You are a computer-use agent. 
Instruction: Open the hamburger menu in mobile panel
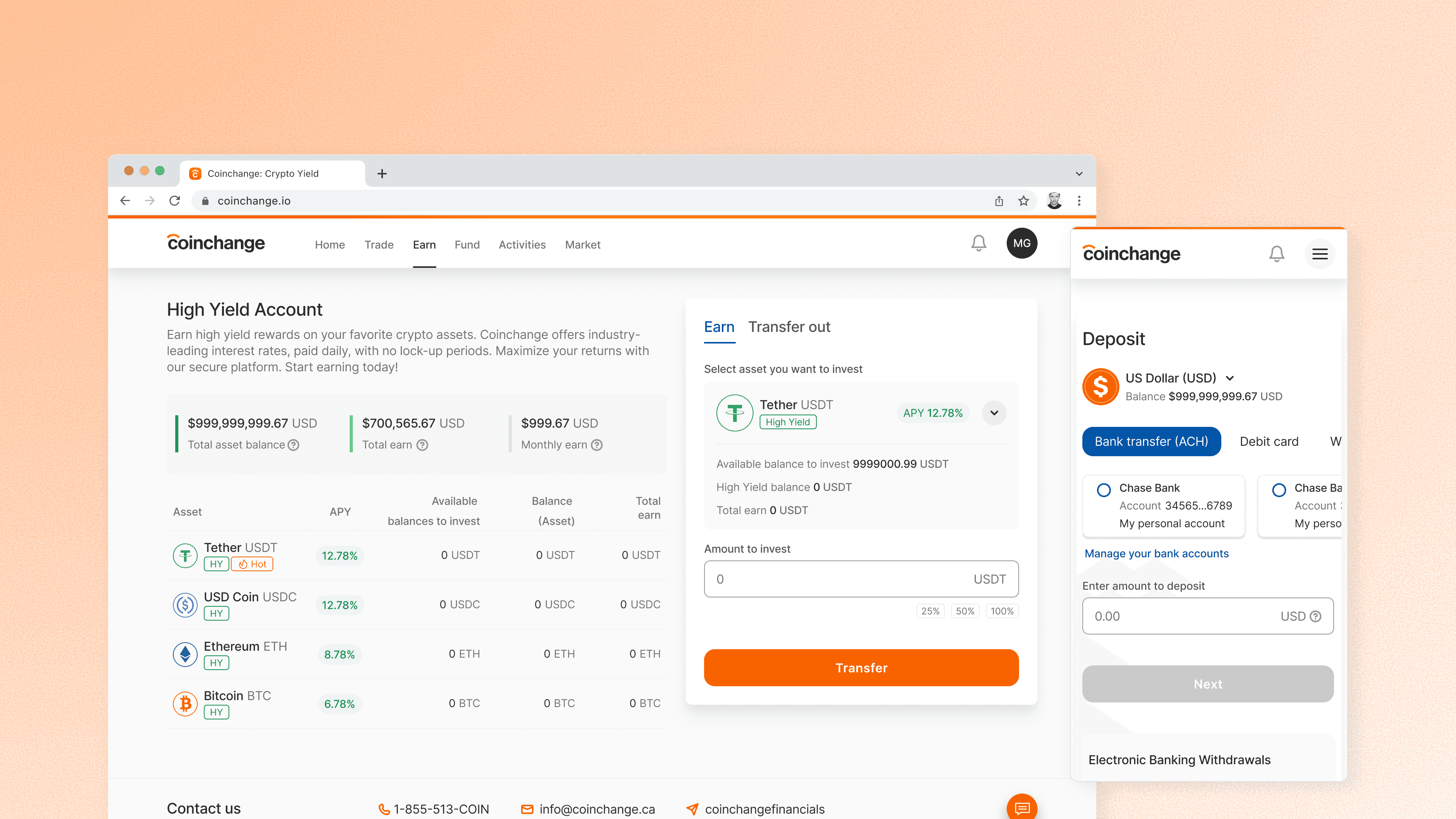(x=1319, y=254)
